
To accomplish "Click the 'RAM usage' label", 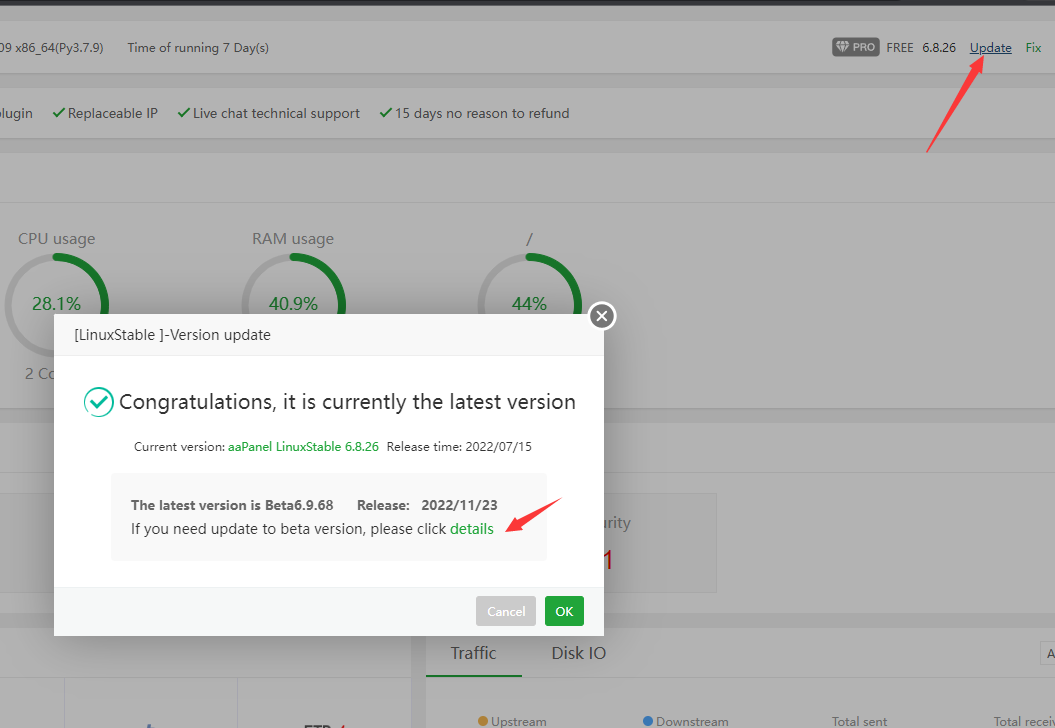I will [x=293, y=239].
